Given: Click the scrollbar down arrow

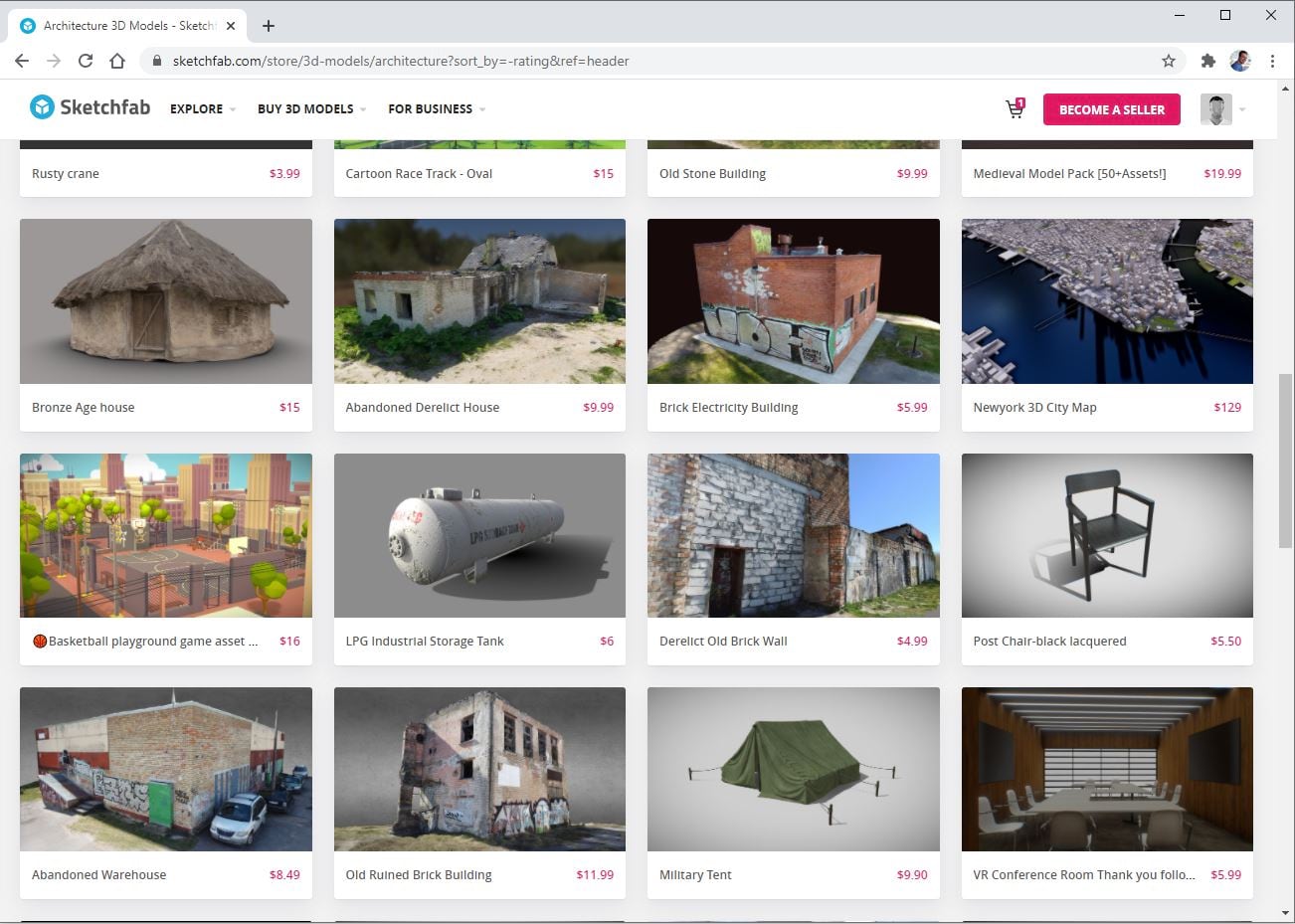Looking at the screenshot, I should (1285, 912).
